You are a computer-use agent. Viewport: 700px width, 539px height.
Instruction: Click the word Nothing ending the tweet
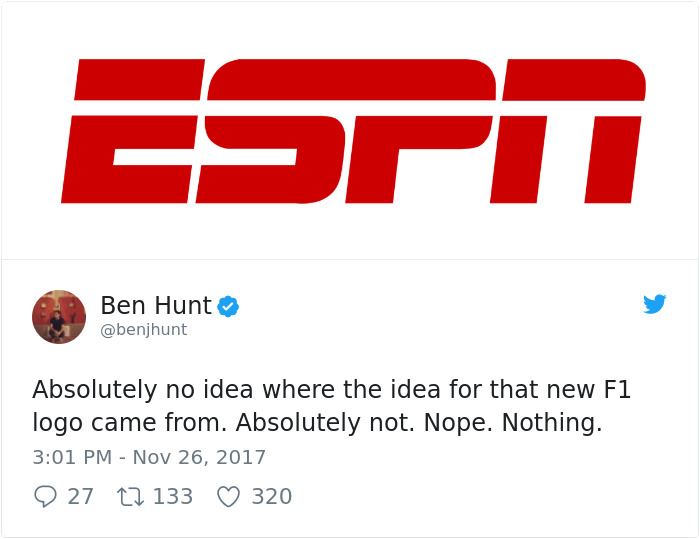click(x=551, y=423)
